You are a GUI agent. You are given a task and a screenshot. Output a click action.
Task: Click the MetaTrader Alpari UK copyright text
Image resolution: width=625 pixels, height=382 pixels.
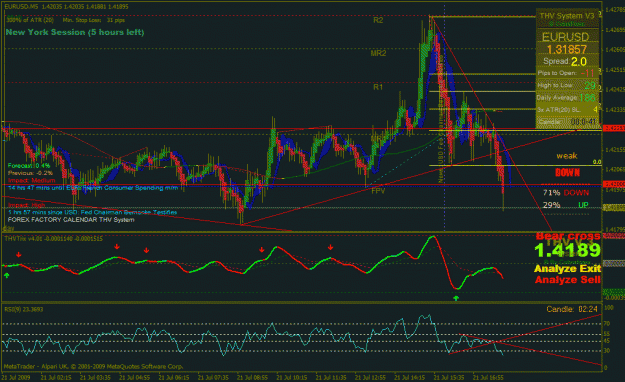tap(93, 366)
